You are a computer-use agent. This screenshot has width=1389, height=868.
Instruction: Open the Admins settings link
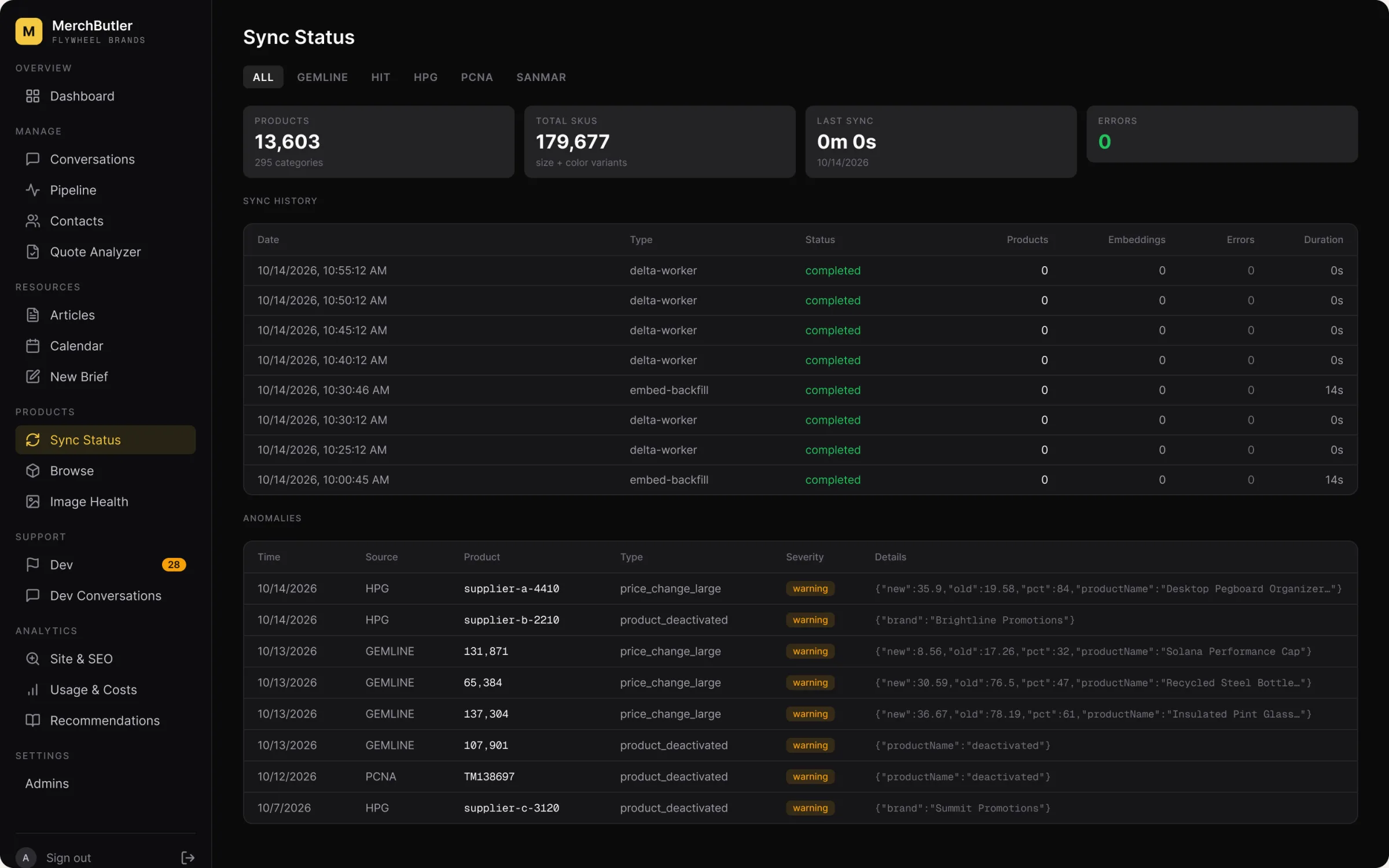coord(47,784)
